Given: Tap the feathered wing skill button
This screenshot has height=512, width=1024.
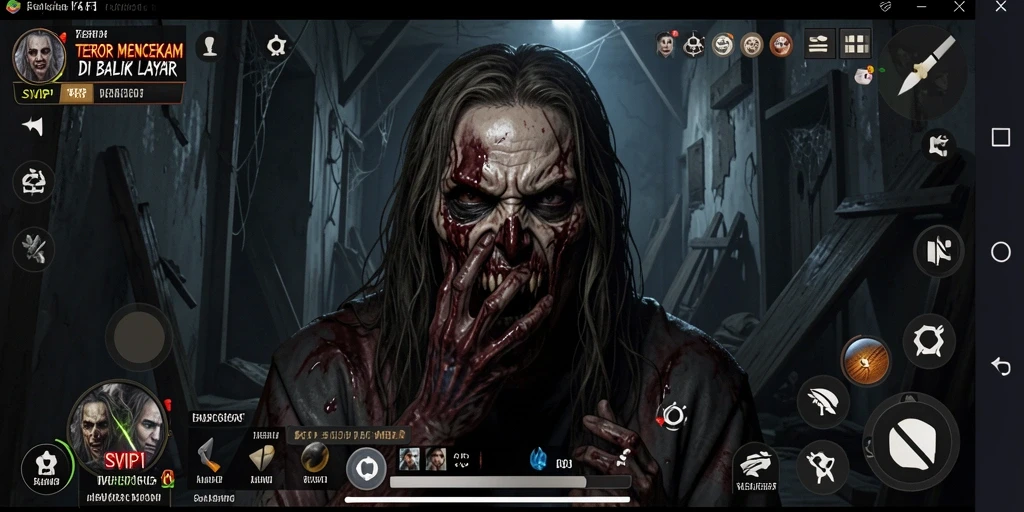Looking at the screenshot, I should point(823,402).
